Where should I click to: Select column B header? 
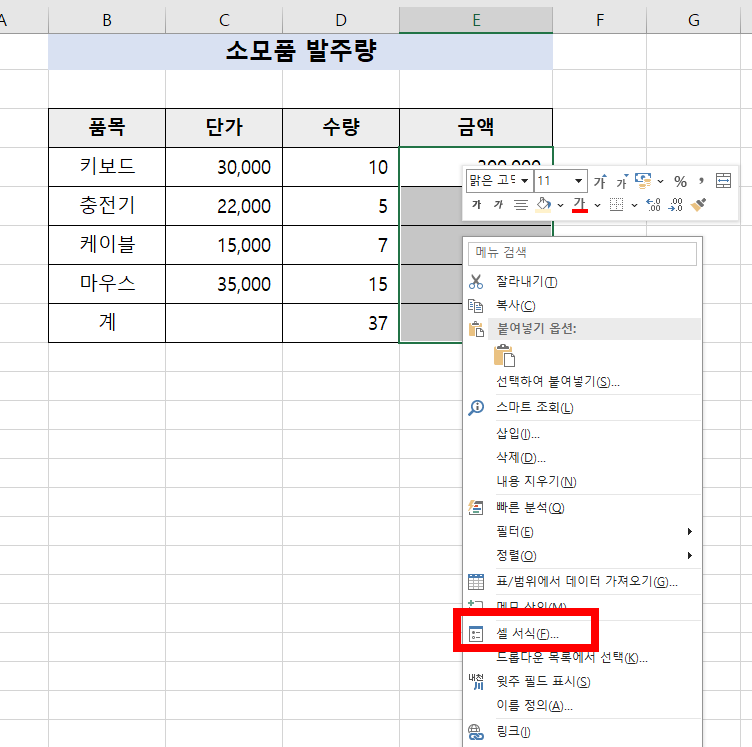click(107, 20)
